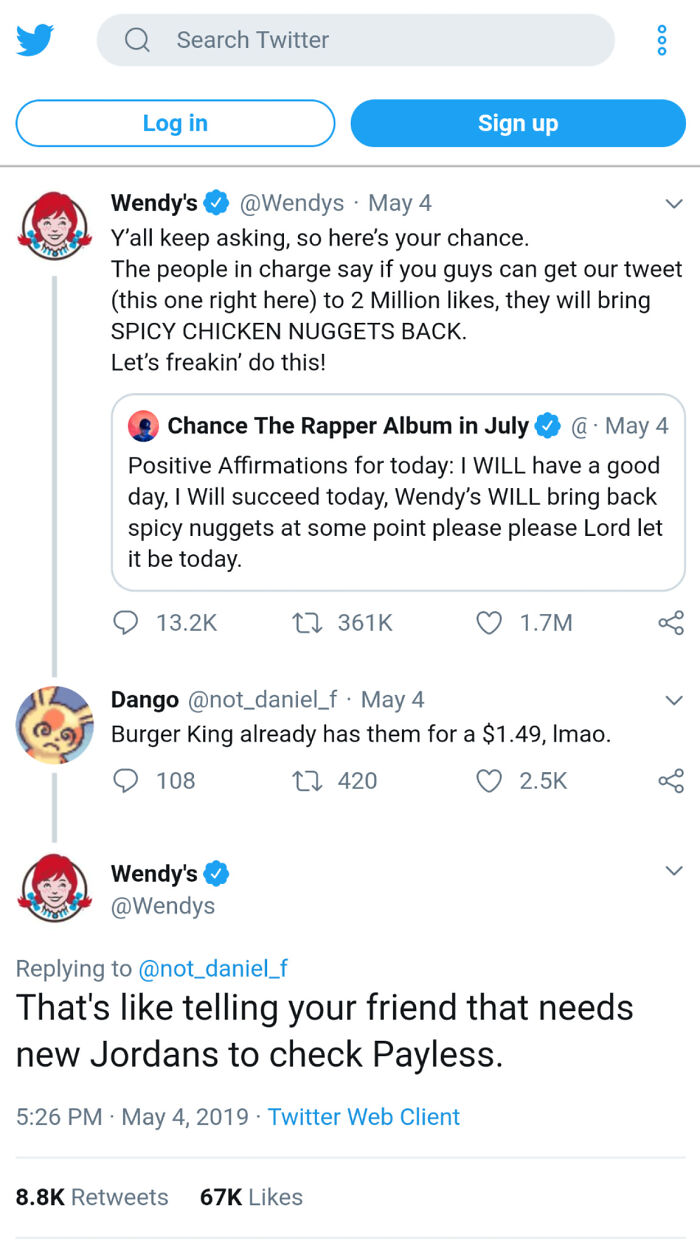Open the Twitter Web Client link

pos(364,1116)
